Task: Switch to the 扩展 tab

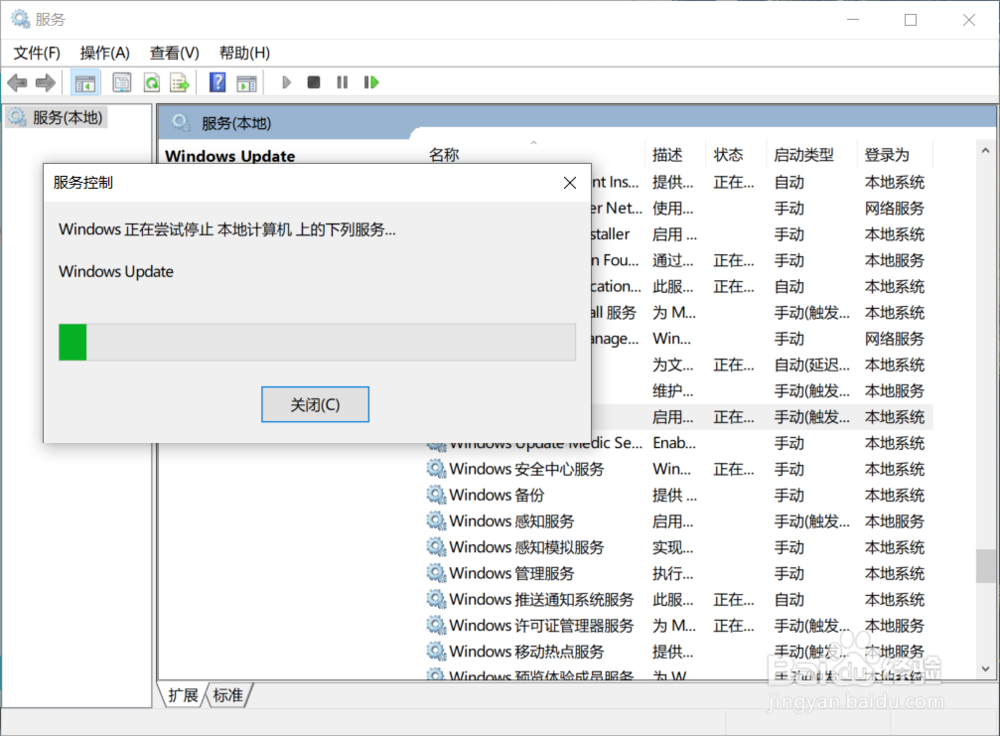Action: coord(183,695)
